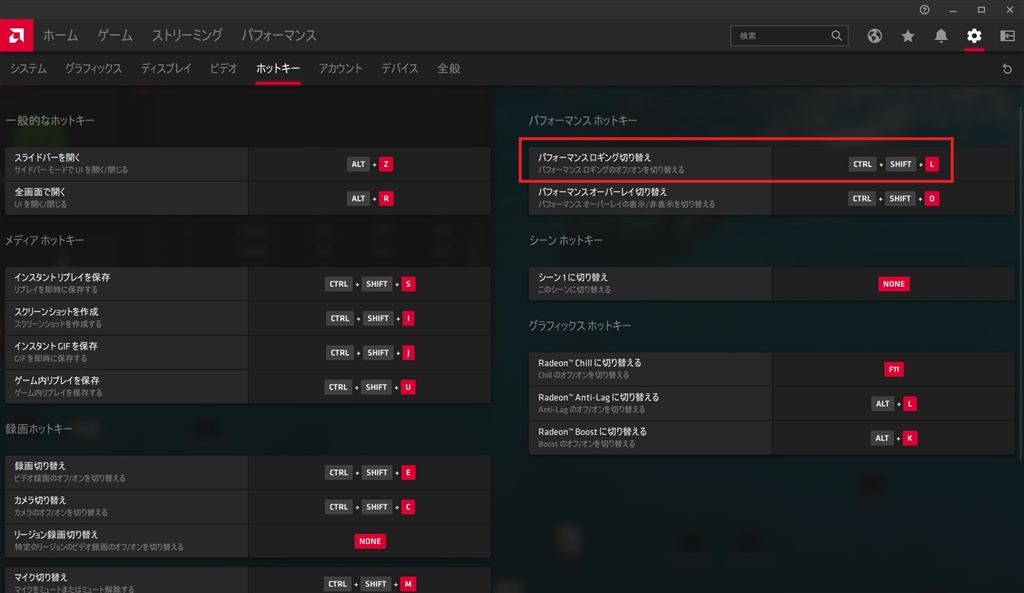Click the グラフィックス ホットキー section heading

click(x=580, y=326)
